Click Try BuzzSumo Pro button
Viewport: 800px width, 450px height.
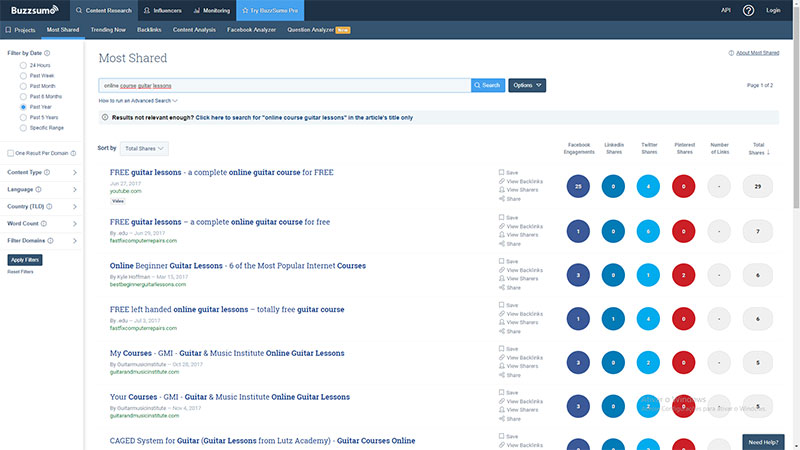(270, 10)
